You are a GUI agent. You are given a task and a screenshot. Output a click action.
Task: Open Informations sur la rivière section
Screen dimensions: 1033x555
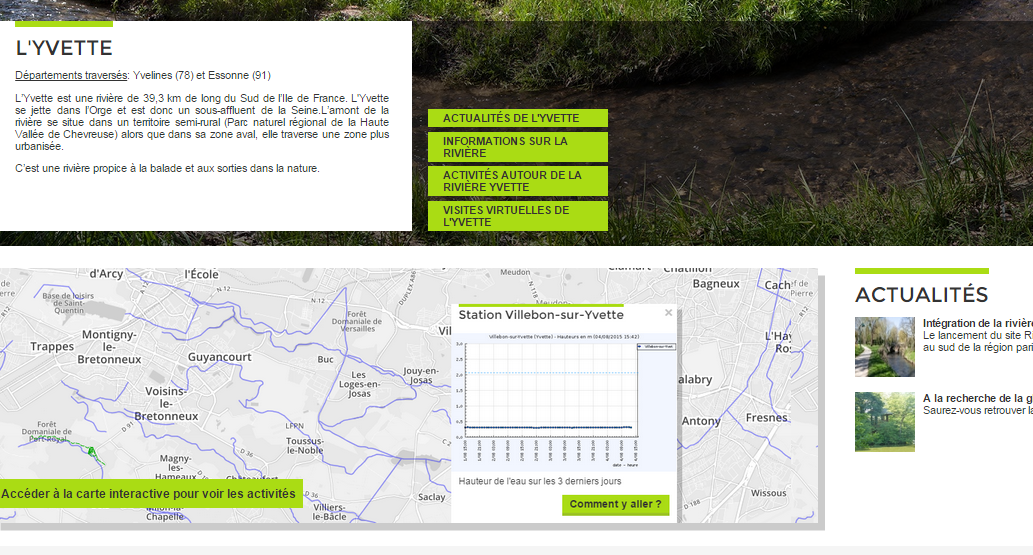(518, 147)
